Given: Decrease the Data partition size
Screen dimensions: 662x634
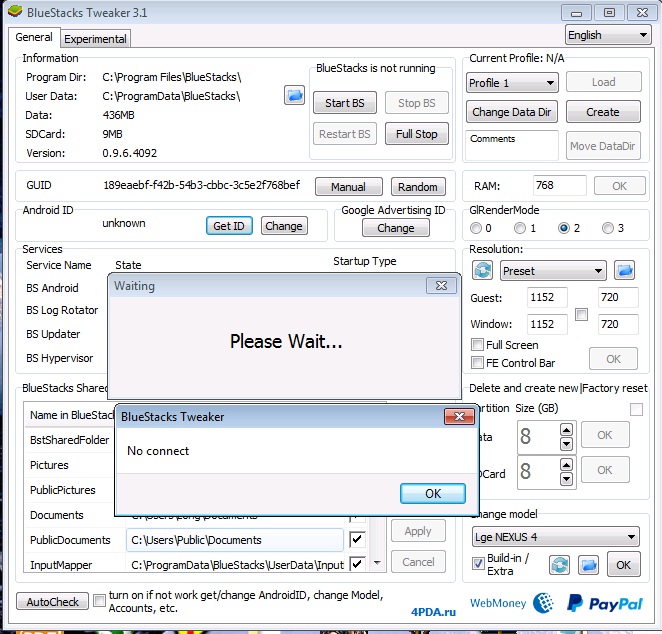Looking at the screenshot, I should point(566,444).
